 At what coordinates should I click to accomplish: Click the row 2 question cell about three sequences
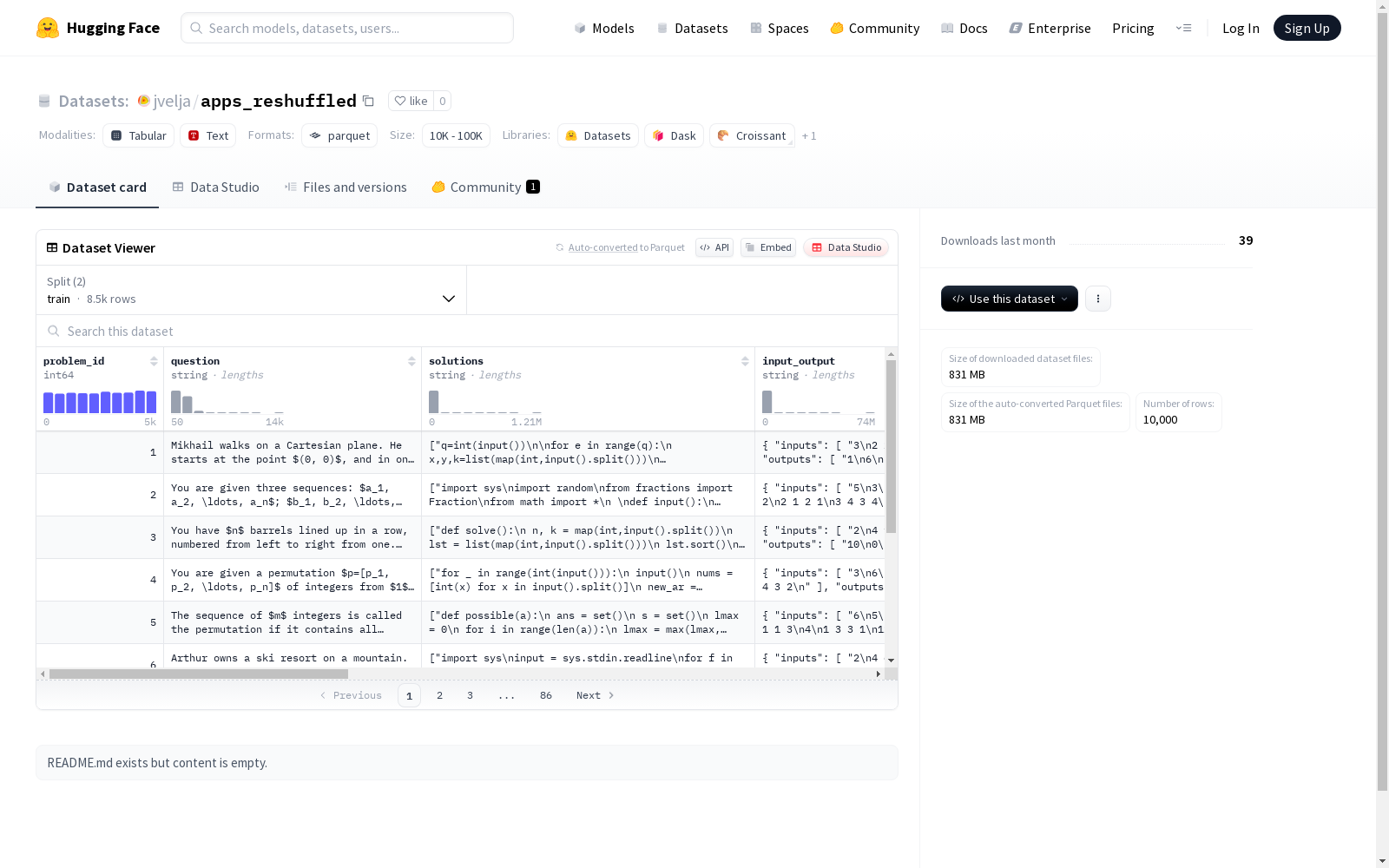[x=293, y=495]
